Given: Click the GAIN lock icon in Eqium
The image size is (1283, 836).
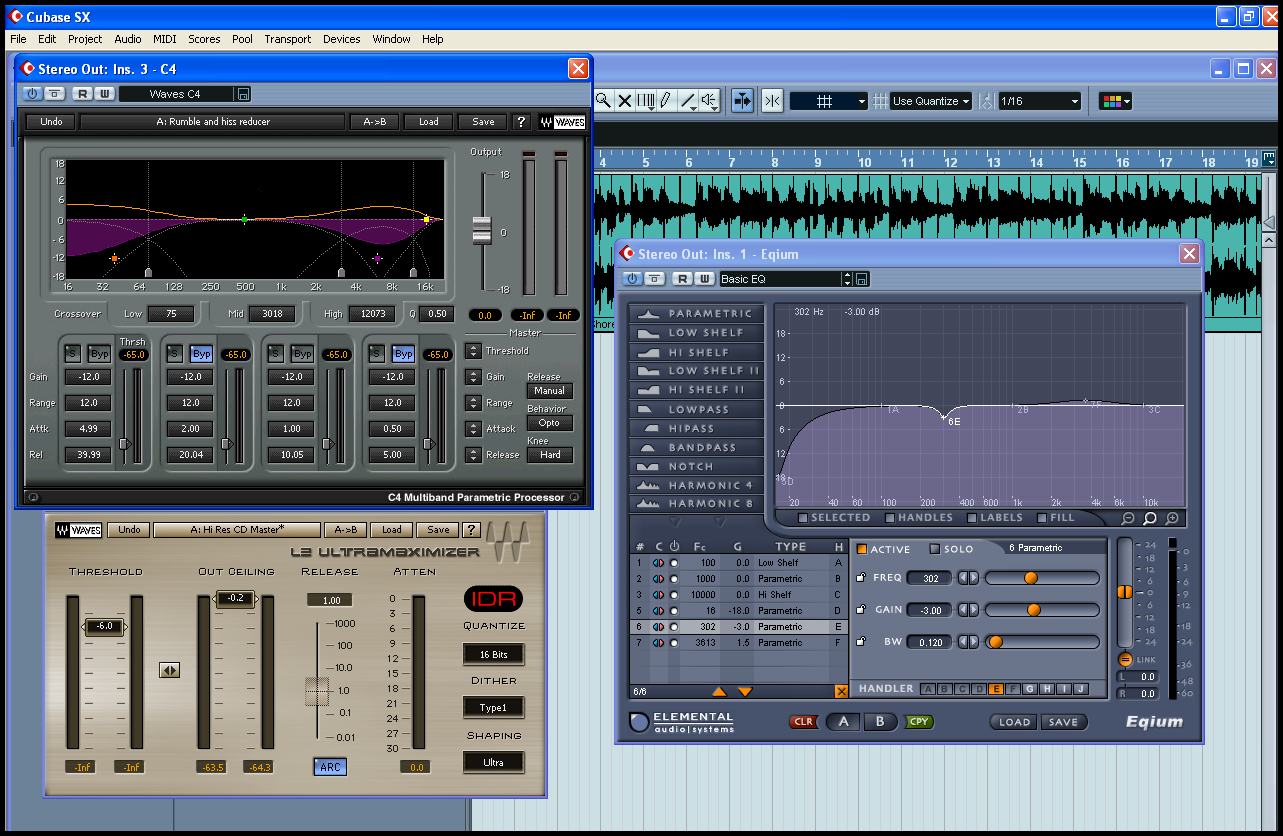Looking at the screenshot, I should pyautogui.click(x=861, y=610).
